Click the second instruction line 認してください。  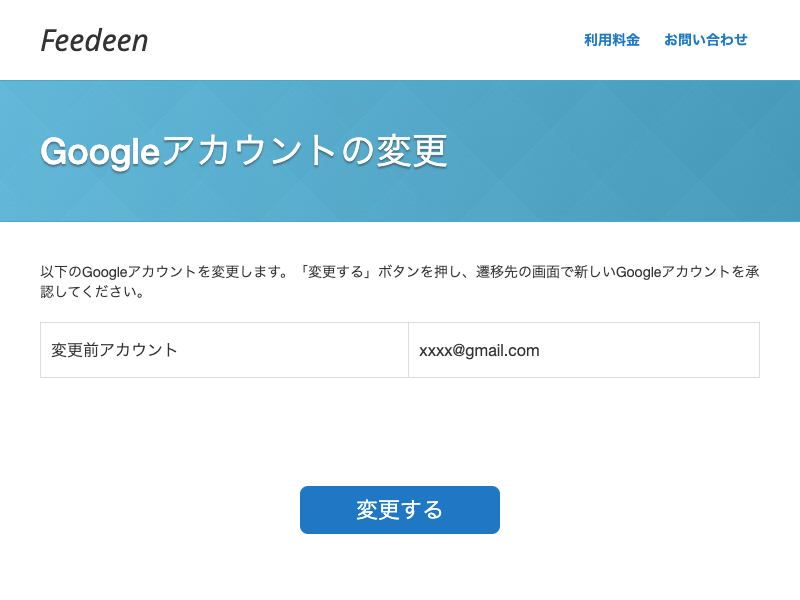(92, 292)
